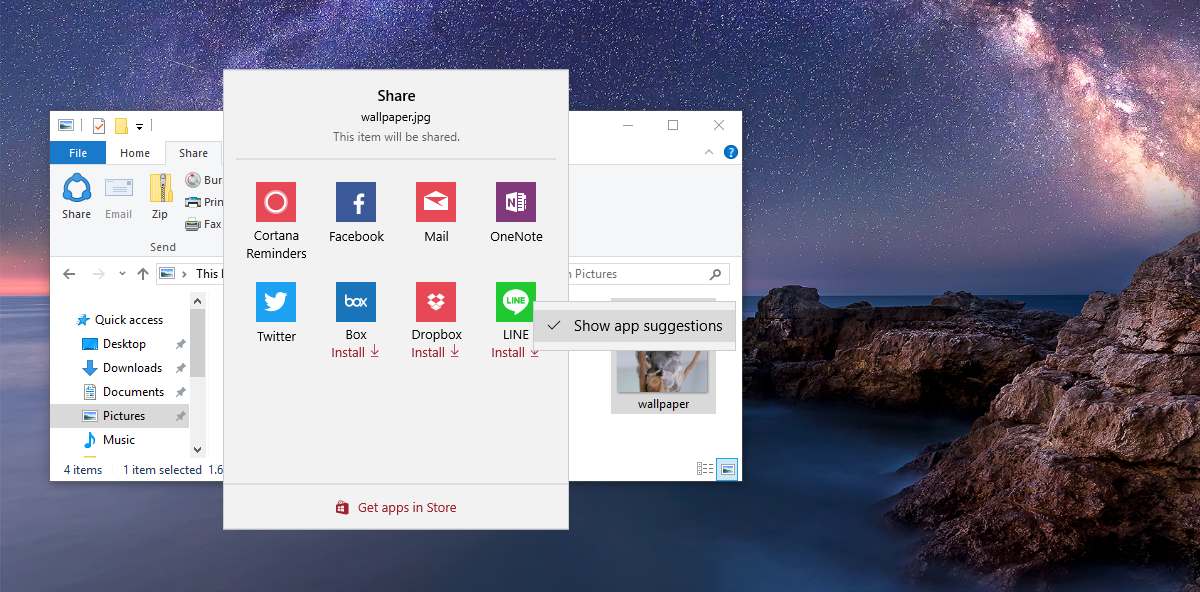
Task: Switch to Large icons view
Action: pyautogui.click(x=727, y=469)
